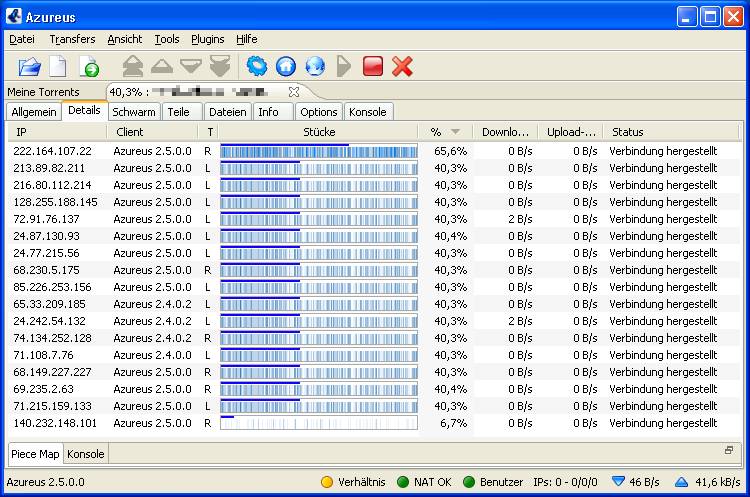Image resolution: width=750 pixels, height=497 pixels.
Task: Click the blank document toolbar icon
Action: point(58,66)
